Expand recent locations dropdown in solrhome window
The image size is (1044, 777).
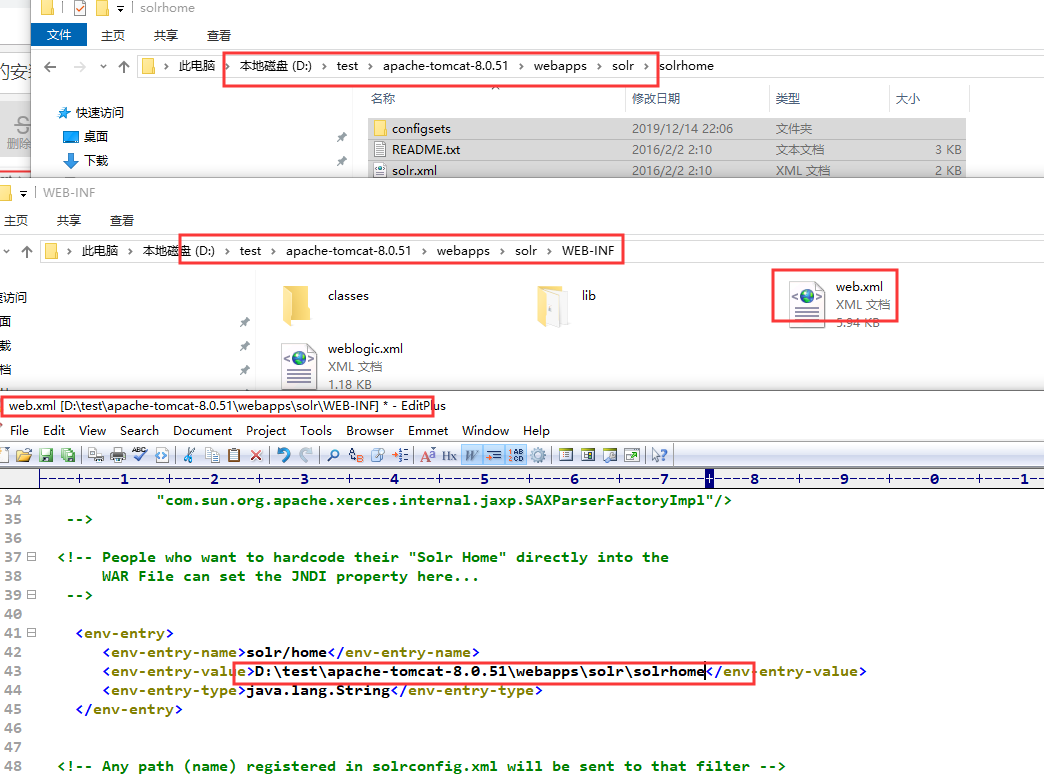click(x=103, y=67)
